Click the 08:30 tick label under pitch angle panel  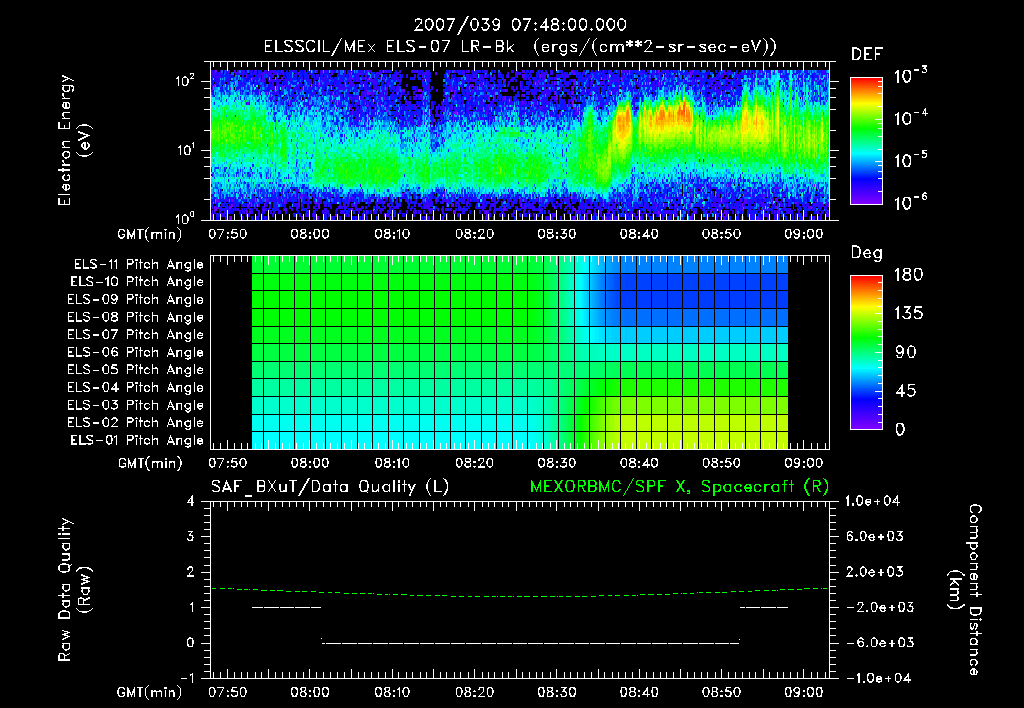pos(557,463)
